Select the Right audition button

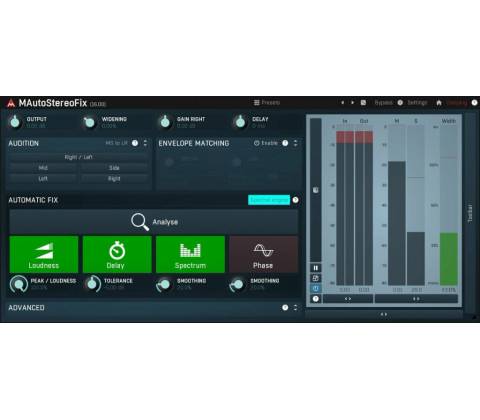114,179
